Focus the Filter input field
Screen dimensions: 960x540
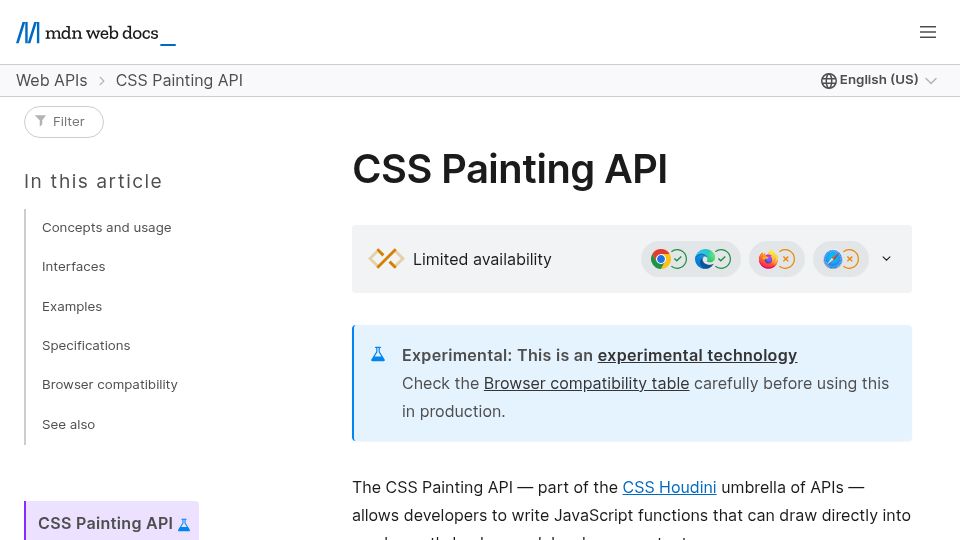pos(64,122)
